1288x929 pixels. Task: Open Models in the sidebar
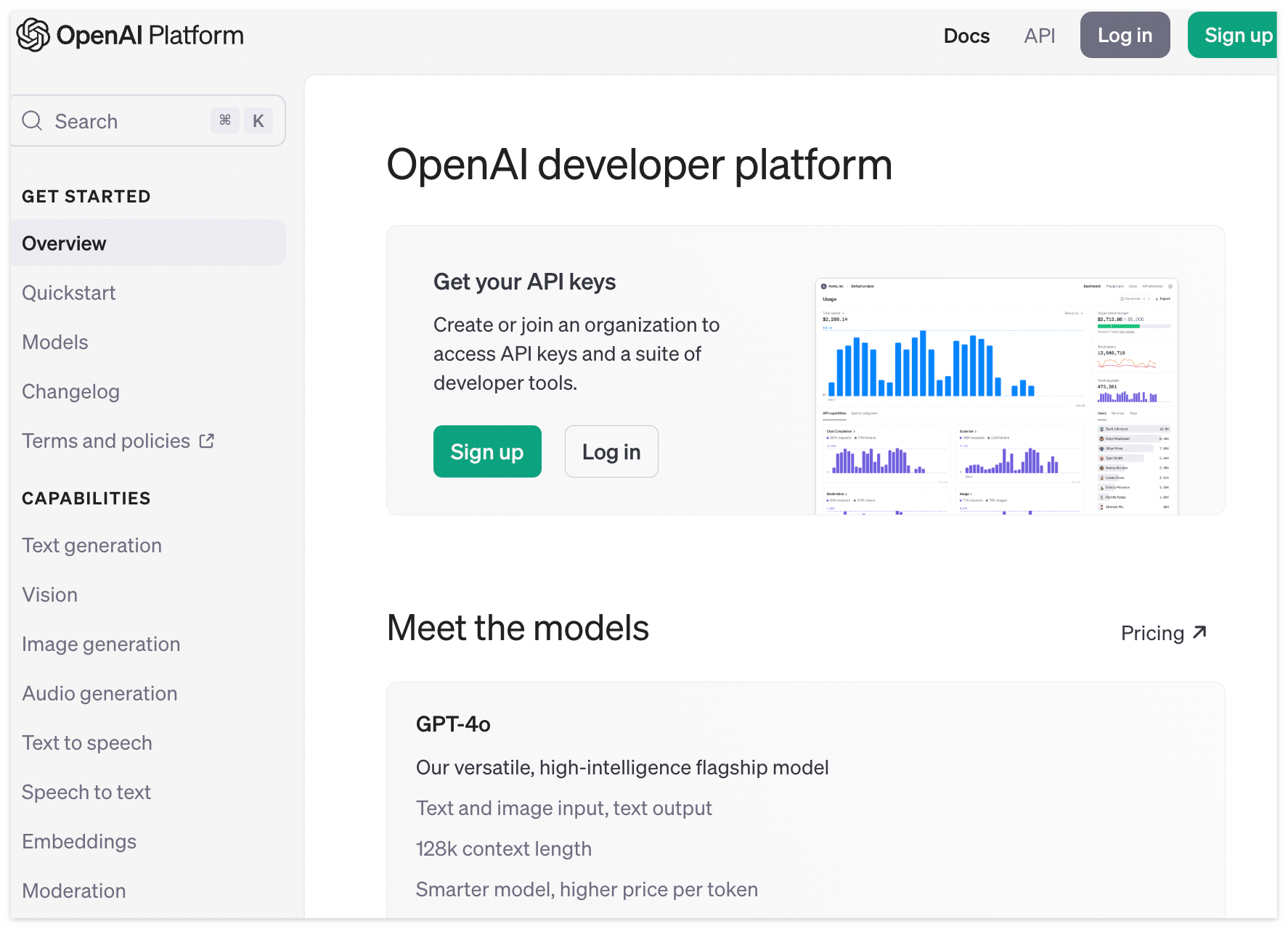coord(55,342)
